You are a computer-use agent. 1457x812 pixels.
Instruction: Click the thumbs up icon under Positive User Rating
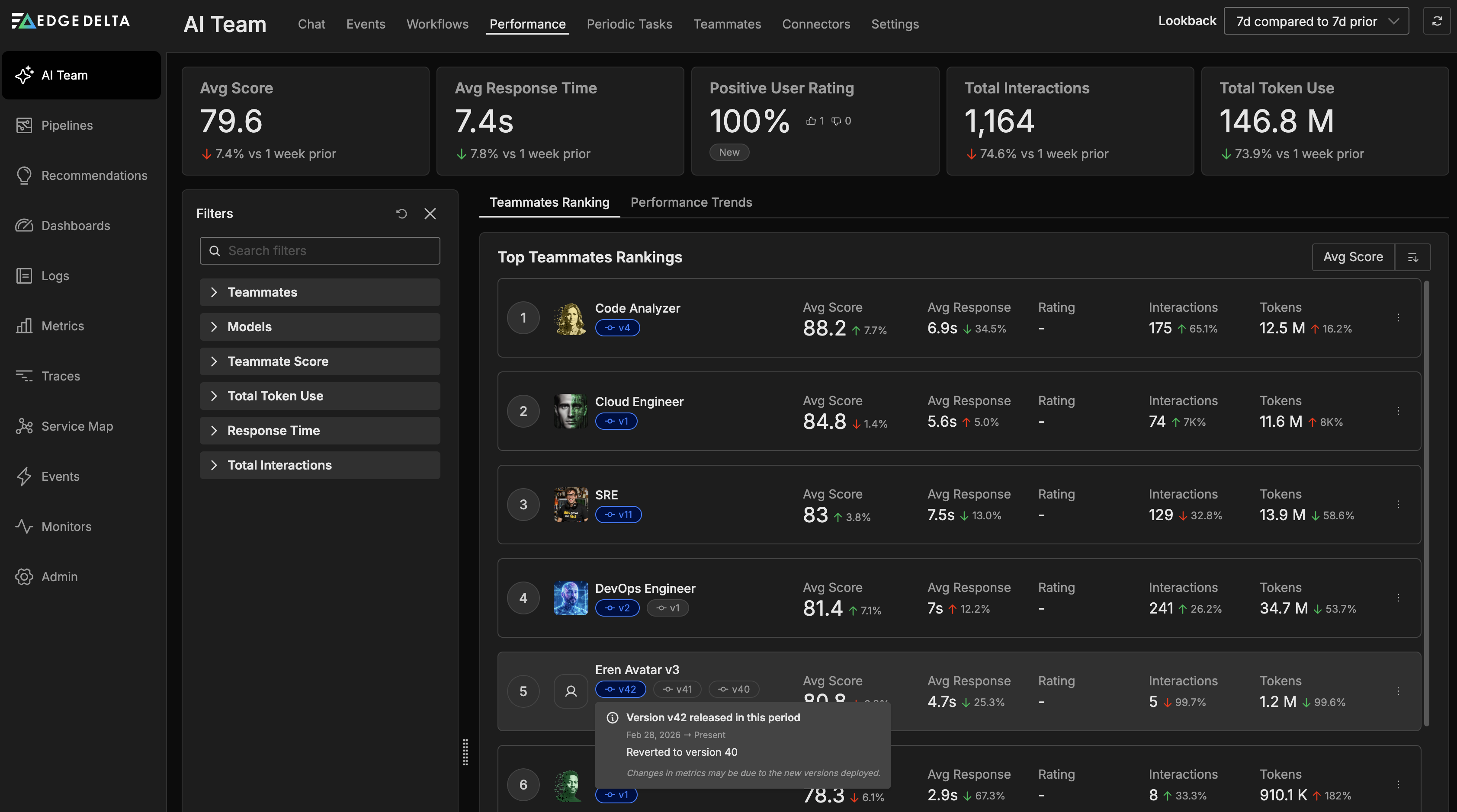click(811, 121)
